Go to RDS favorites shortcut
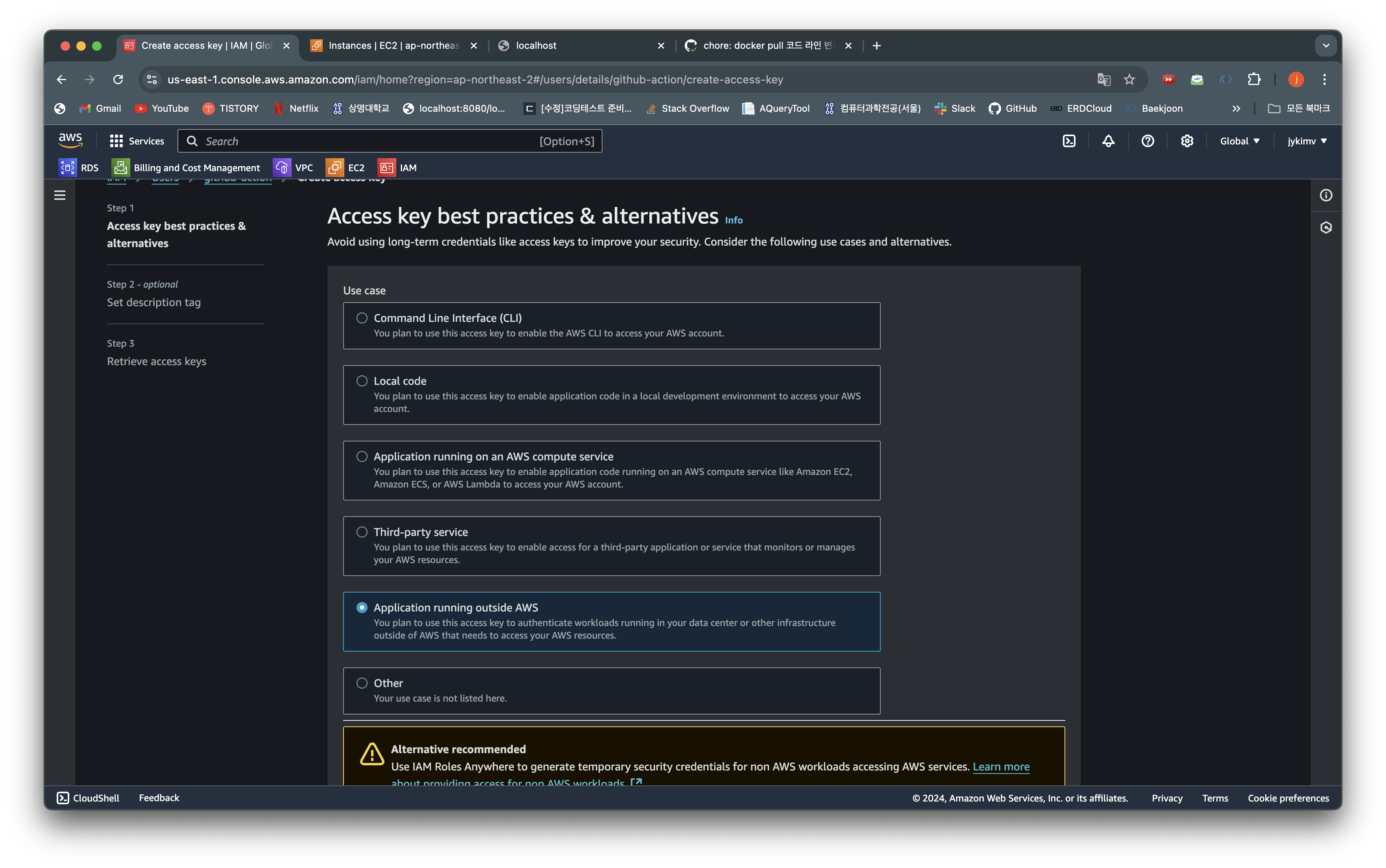This screenshot has width=1386, height=868. point(79,168)
